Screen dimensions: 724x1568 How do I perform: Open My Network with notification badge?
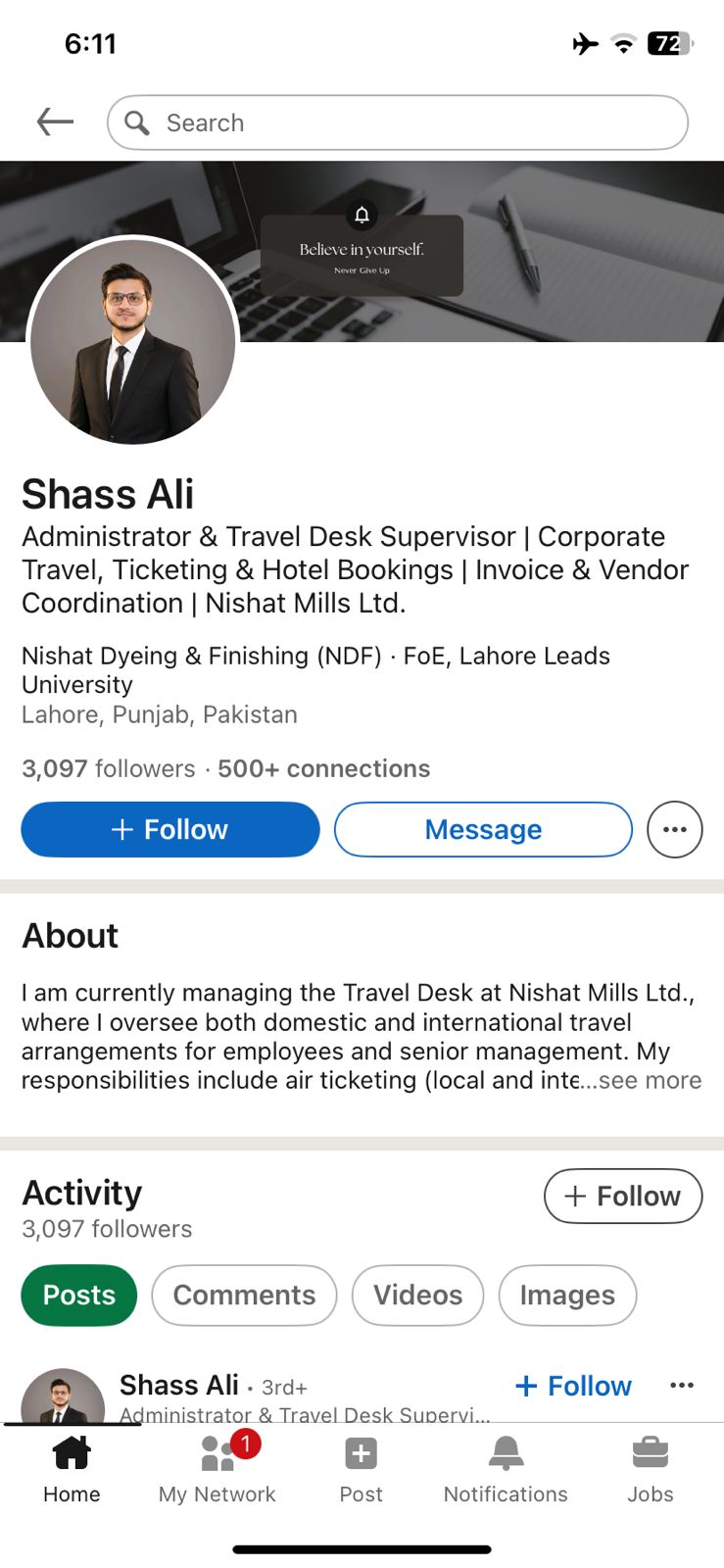click(x=217, y=1467)
